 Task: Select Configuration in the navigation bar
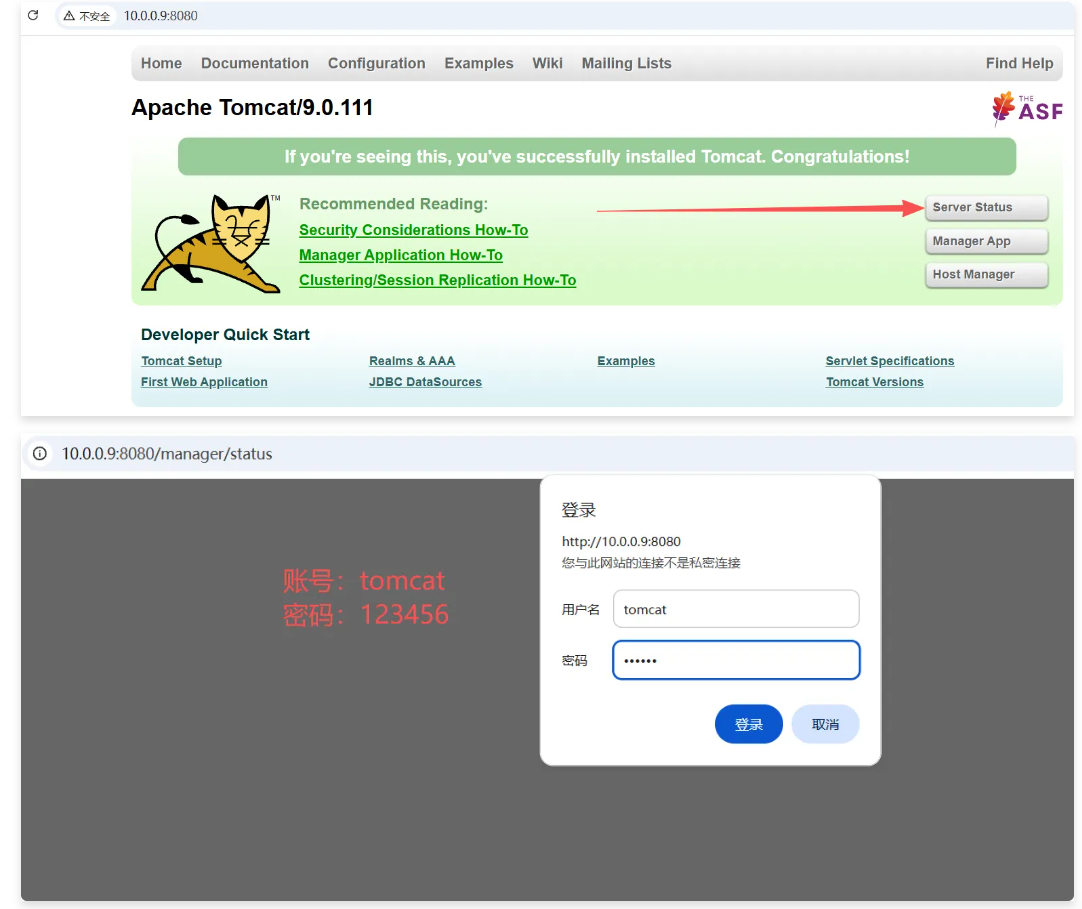(x=376, y=63)
